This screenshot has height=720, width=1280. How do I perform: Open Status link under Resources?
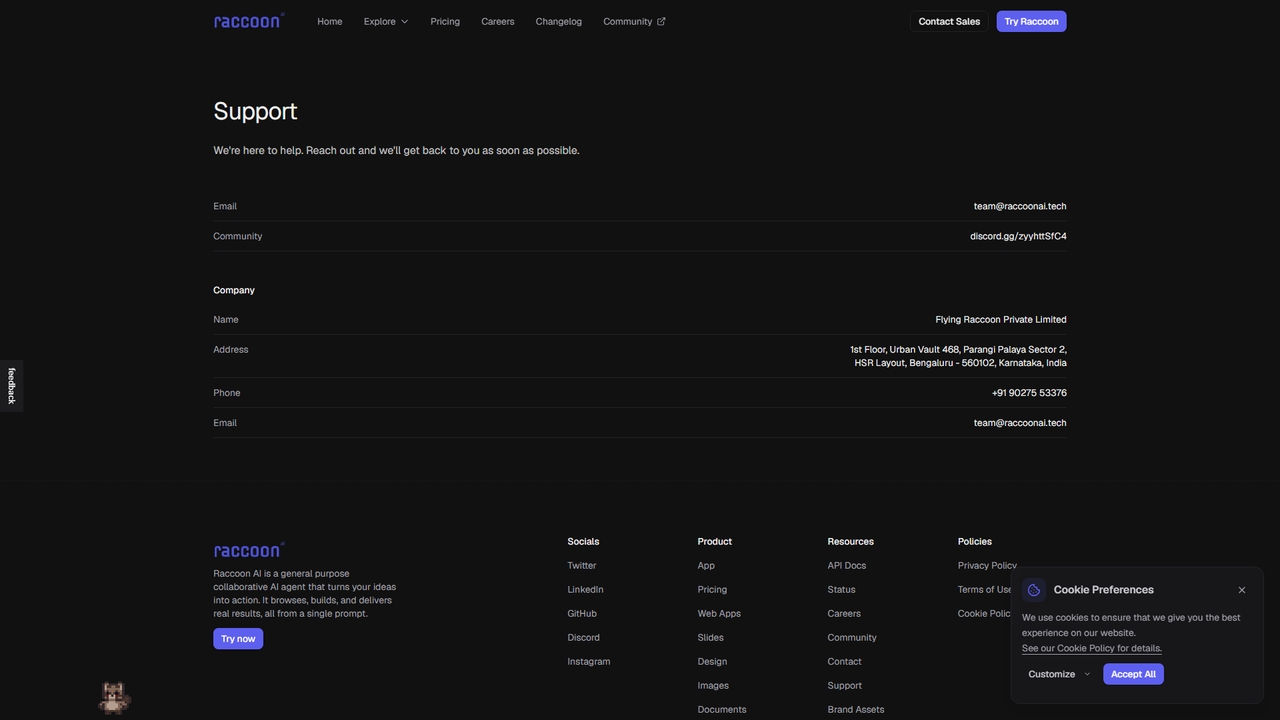point(842,589)
